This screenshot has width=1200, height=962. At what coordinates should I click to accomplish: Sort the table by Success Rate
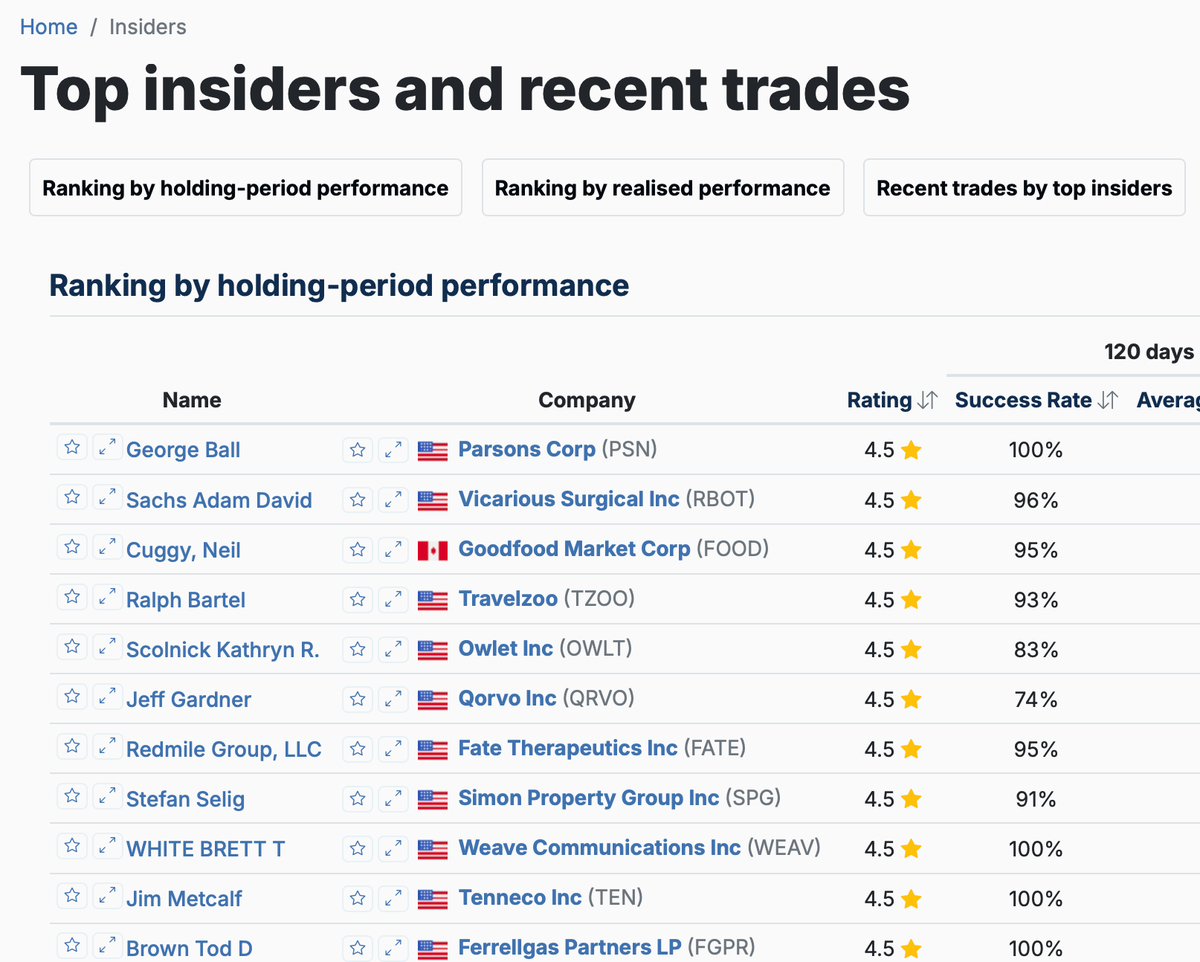click(x=1023, y=400)
